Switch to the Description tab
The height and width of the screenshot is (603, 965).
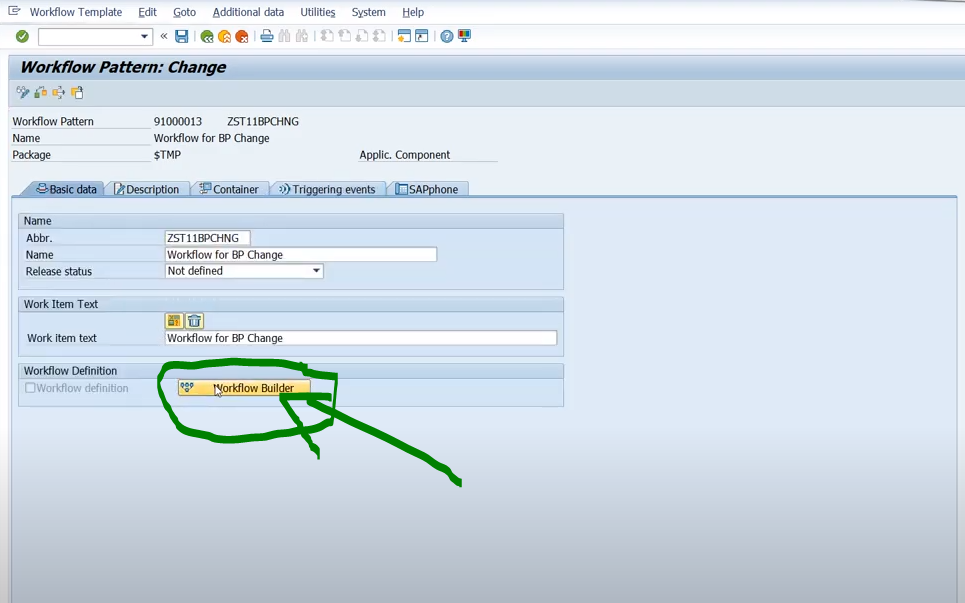(146, 189)
